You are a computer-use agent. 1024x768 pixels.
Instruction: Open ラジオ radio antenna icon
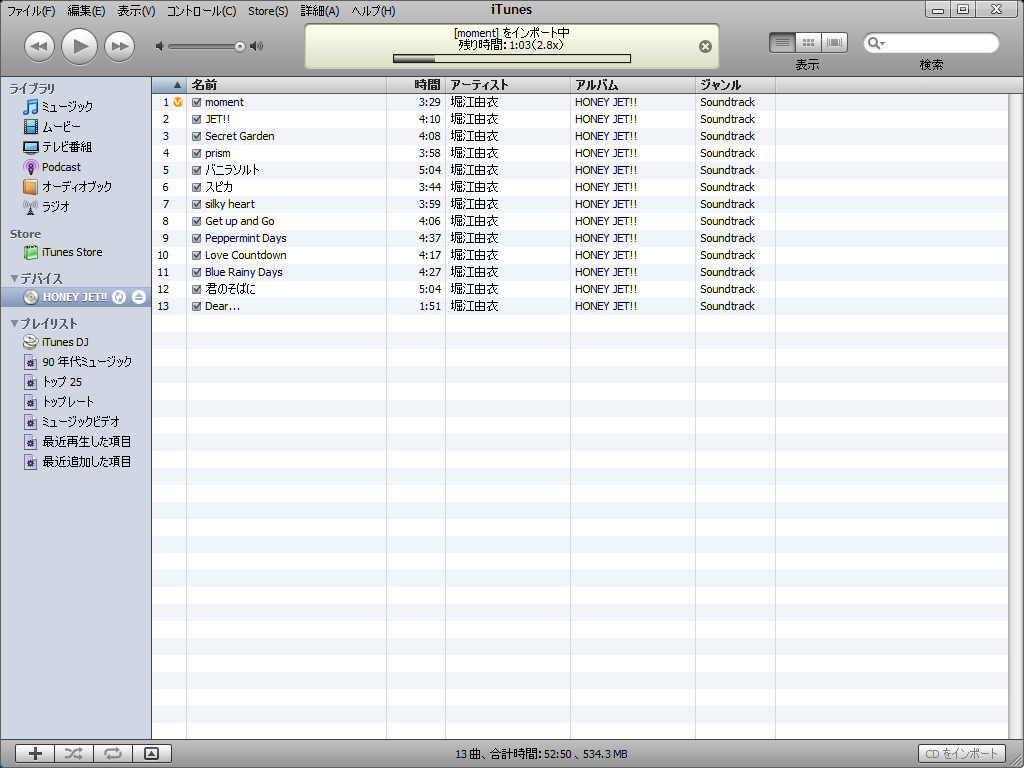[31, 207]
